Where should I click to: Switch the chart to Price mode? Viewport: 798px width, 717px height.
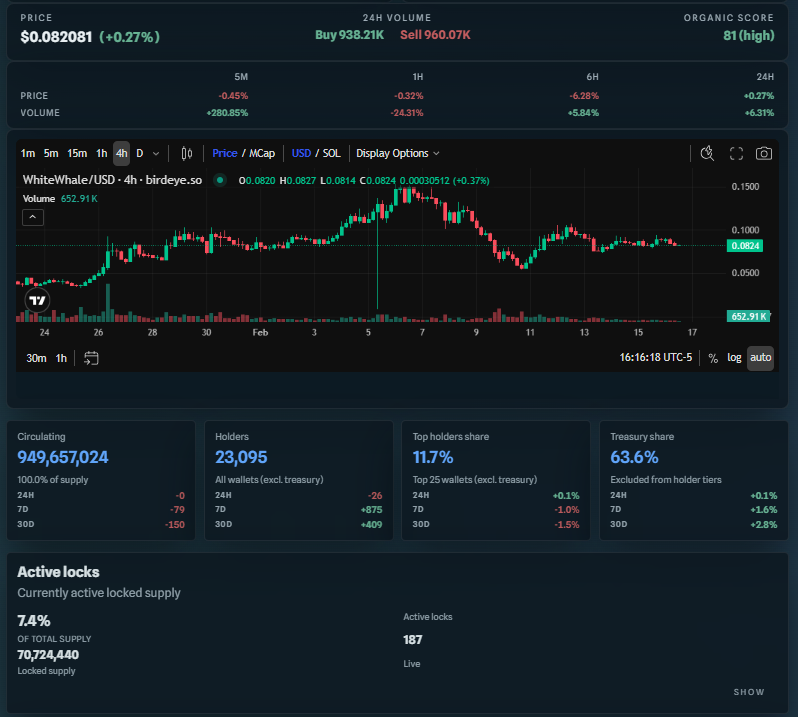click(x=224, y=153)
